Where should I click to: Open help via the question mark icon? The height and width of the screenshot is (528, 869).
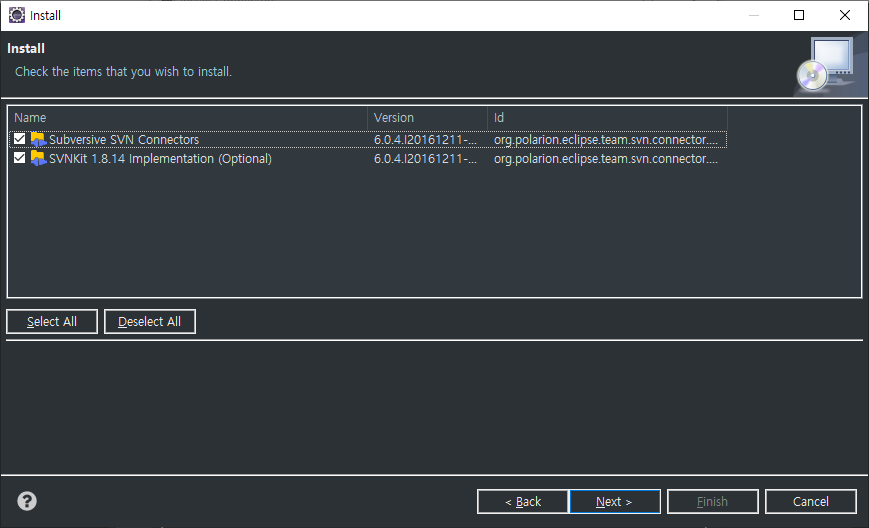(x=27, y=501)
